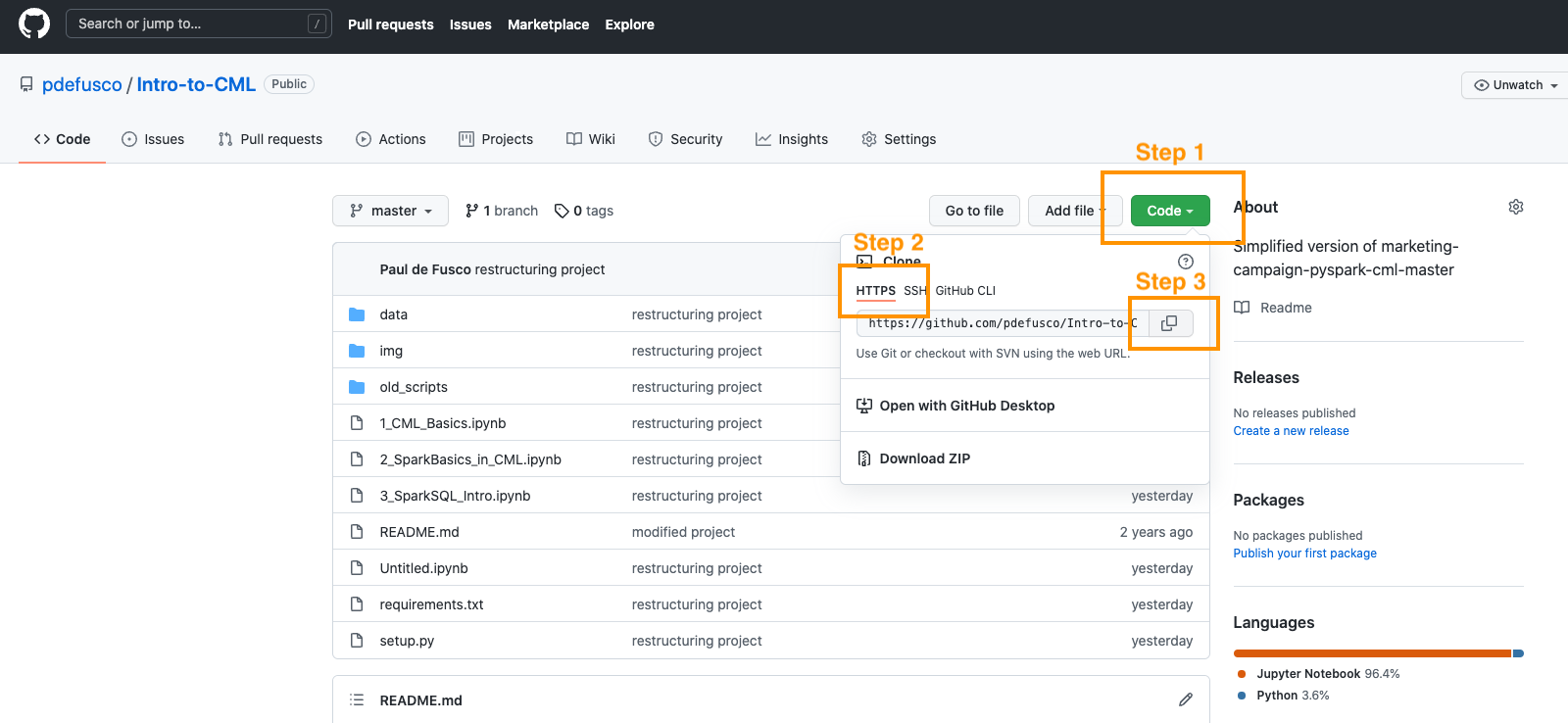The height and width of the screenshot is (723, 1568).
Task: Open pdefusco user profile link
Action: pyautogui.click(x=82, y=84)
